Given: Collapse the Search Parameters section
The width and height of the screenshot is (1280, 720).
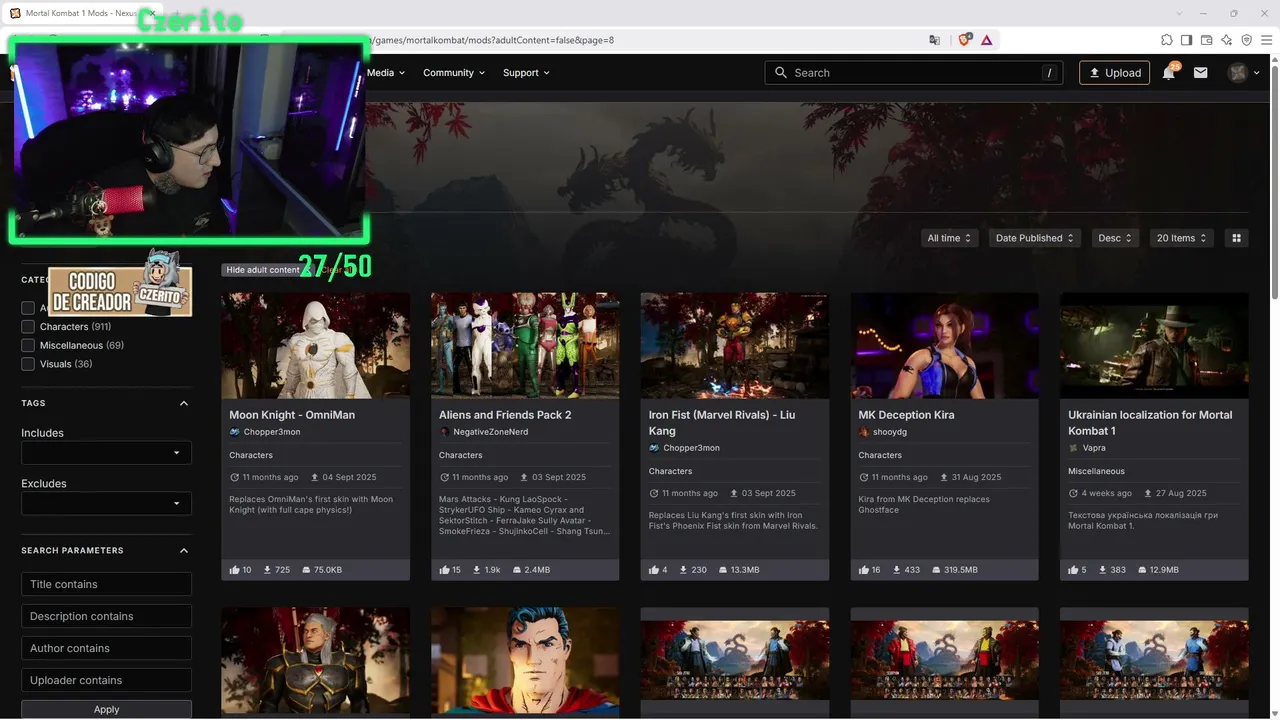Looking at the screenshot, I should [x=184, y=550].
